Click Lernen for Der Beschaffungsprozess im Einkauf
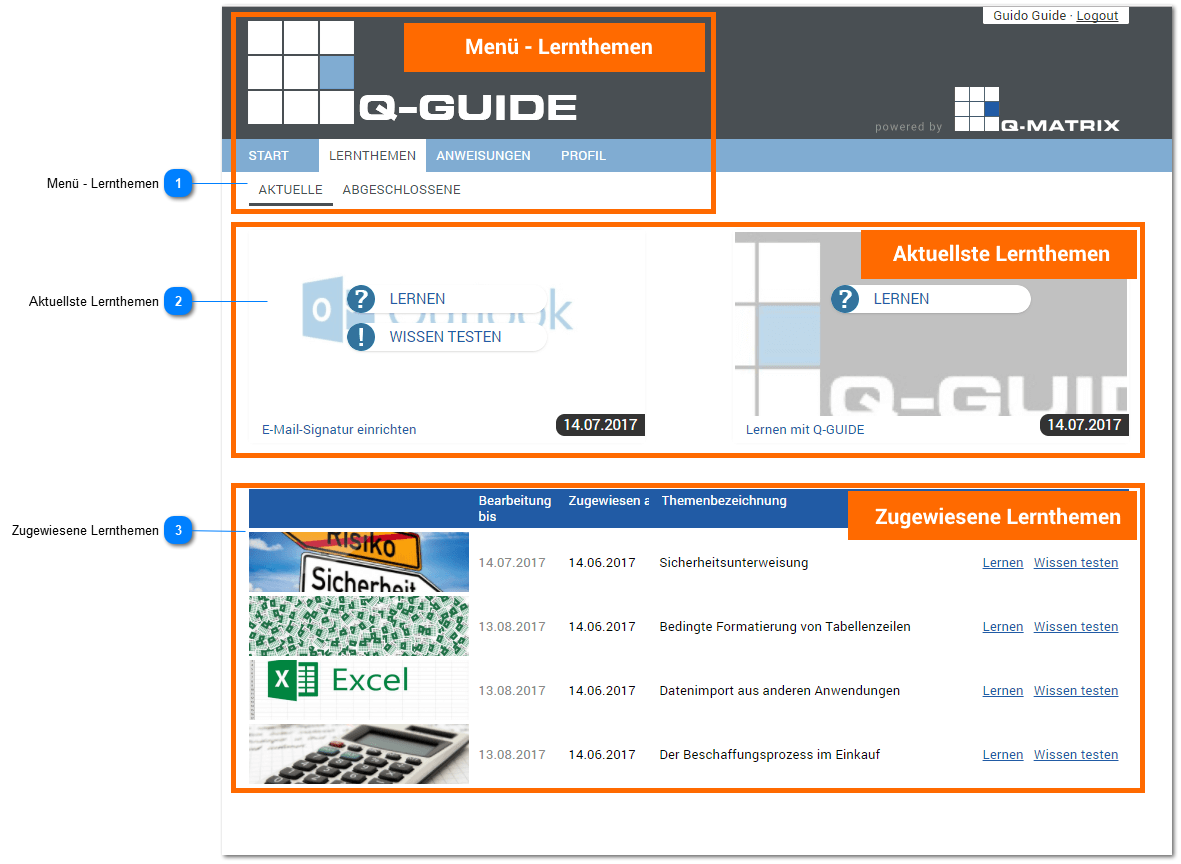 (1002, 755)
